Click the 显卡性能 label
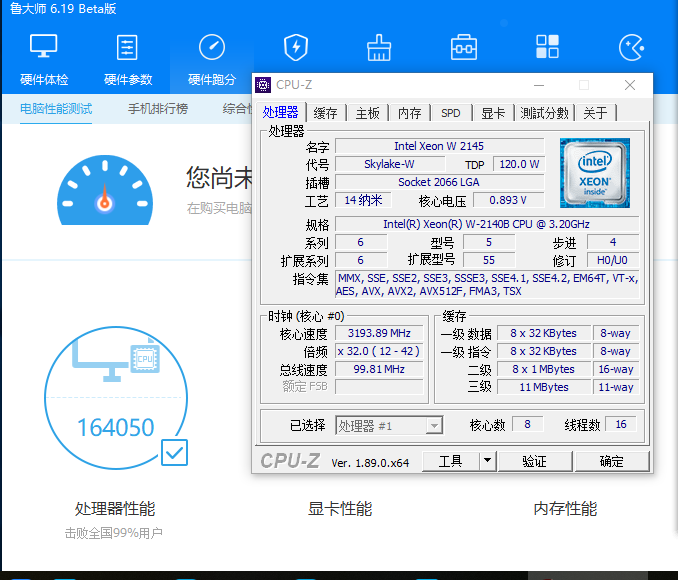The image size is (678, 580). point(340,509)
